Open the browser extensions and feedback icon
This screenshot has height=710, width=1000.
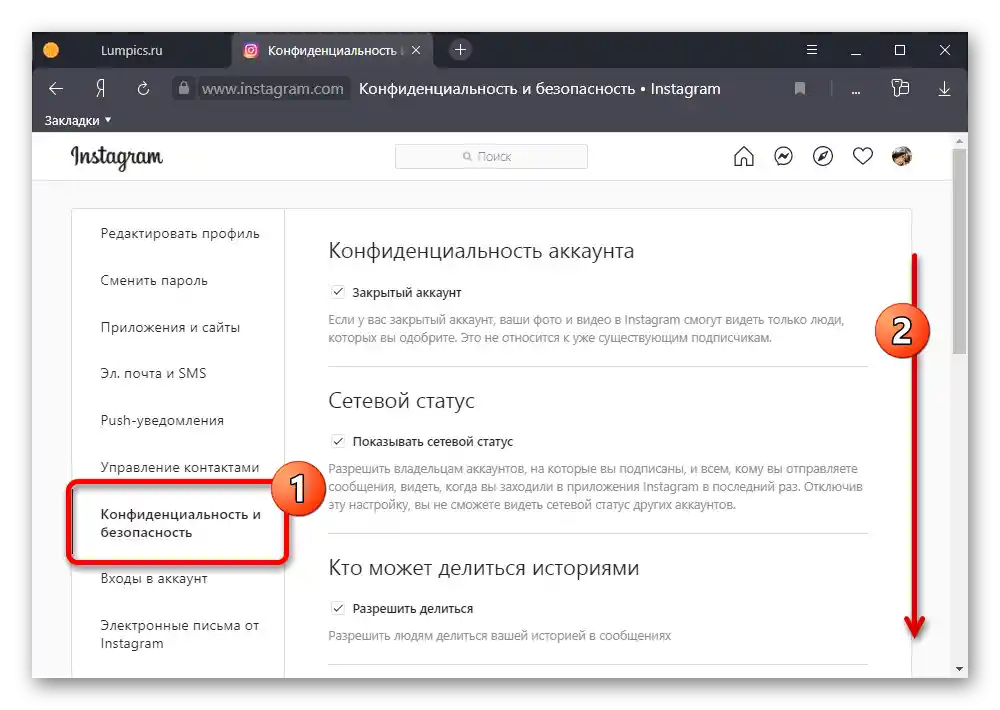pos(900,88)
